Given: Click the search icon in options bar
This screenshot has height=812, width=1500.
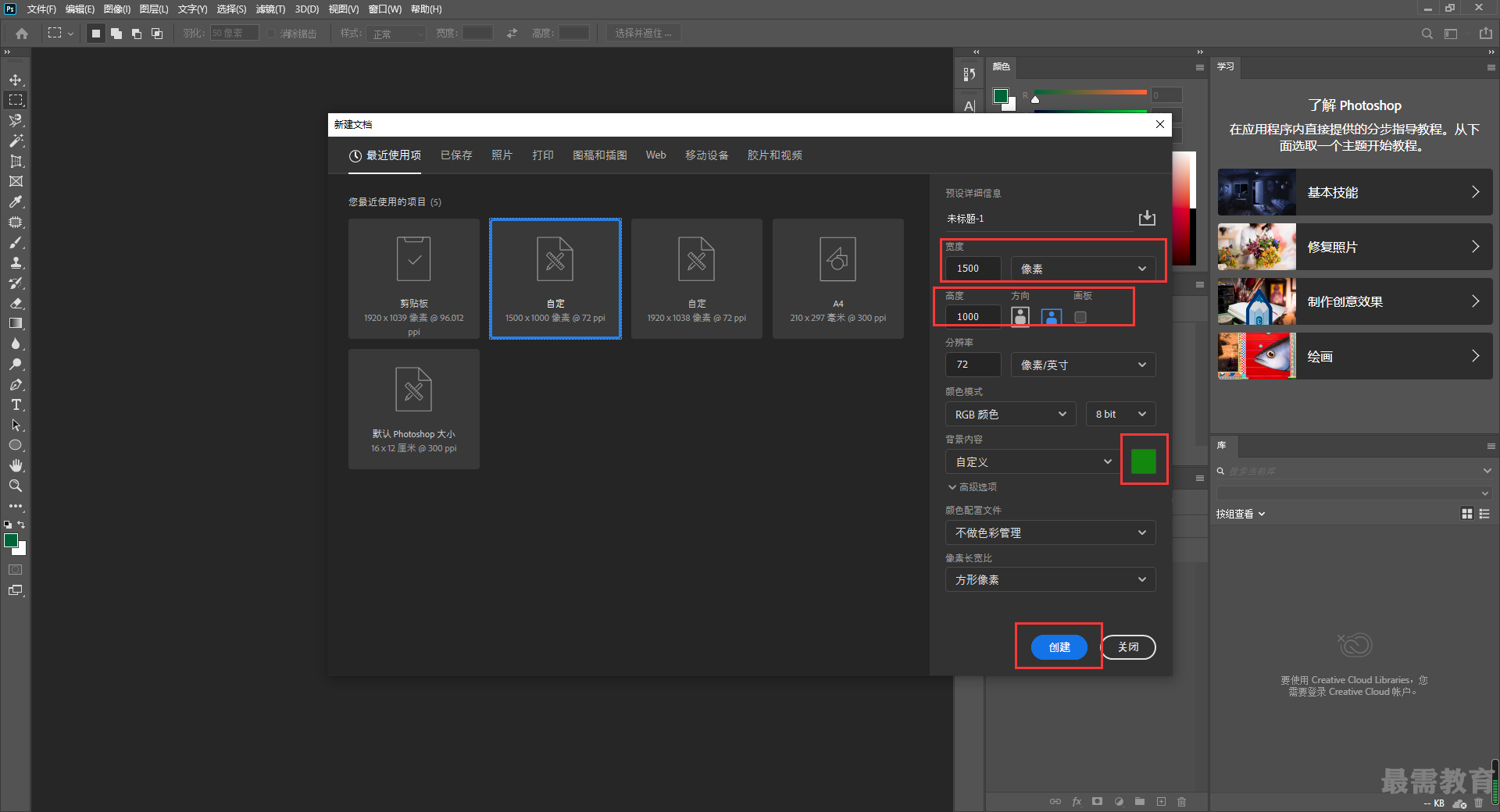Looking at the screenshot, I should point(1427,34).
